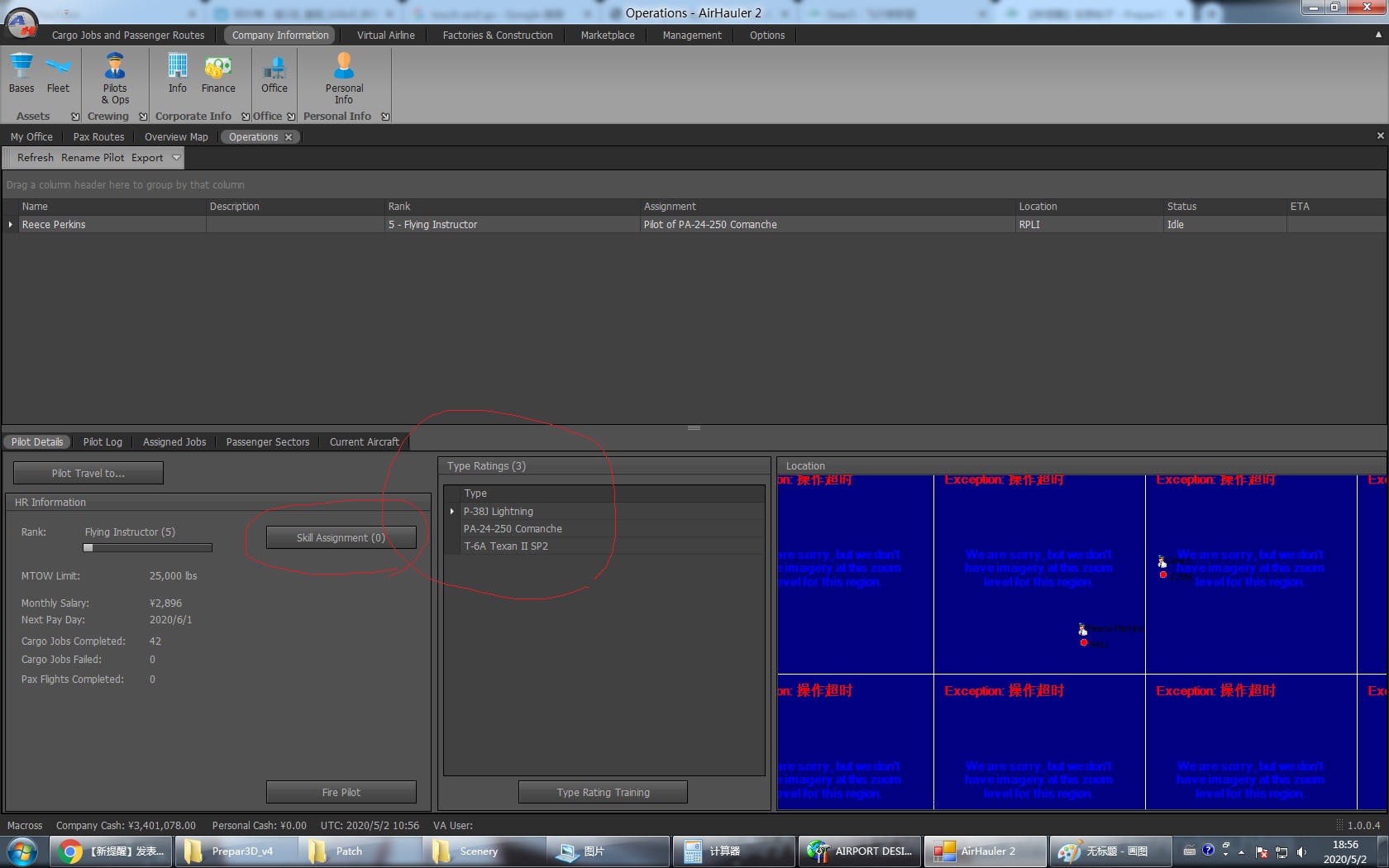Close the document panel using the right X
This screenshot has width=1389, height=868.
tap(1380, 136)
